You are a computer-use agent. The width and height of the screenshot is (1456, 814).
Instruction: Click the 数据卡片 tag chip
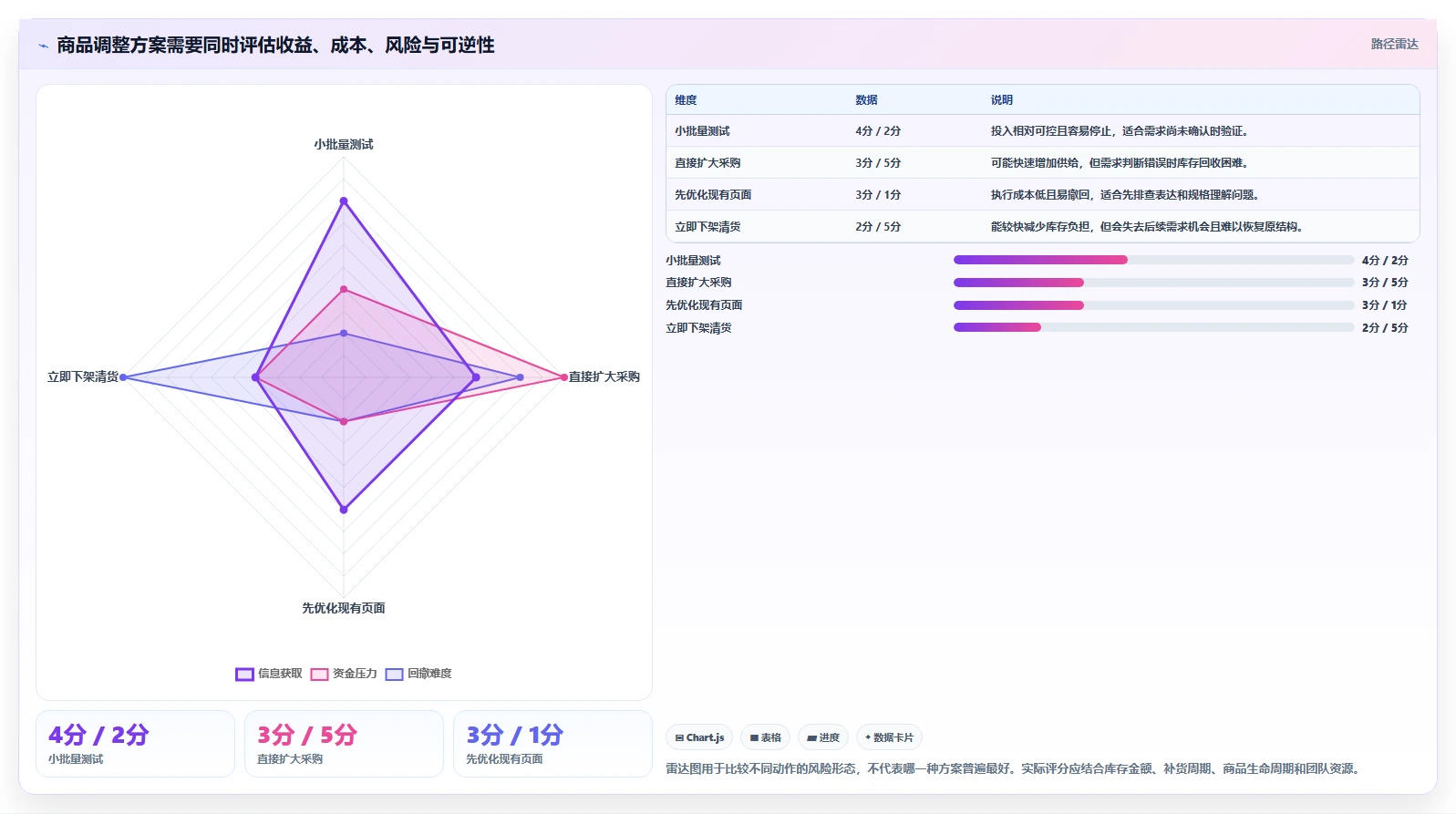(x=889, y=737)
